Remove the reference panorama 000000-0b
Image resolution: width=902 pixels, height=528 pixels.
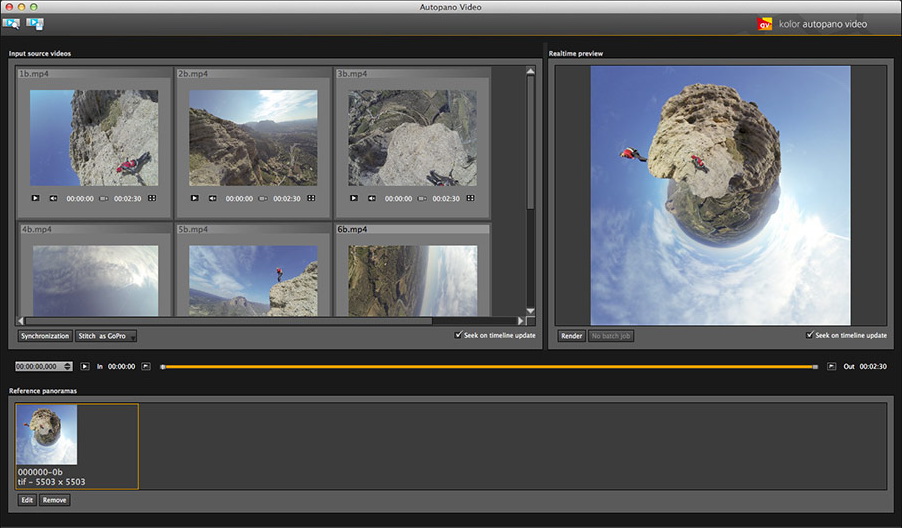[55, 499]
